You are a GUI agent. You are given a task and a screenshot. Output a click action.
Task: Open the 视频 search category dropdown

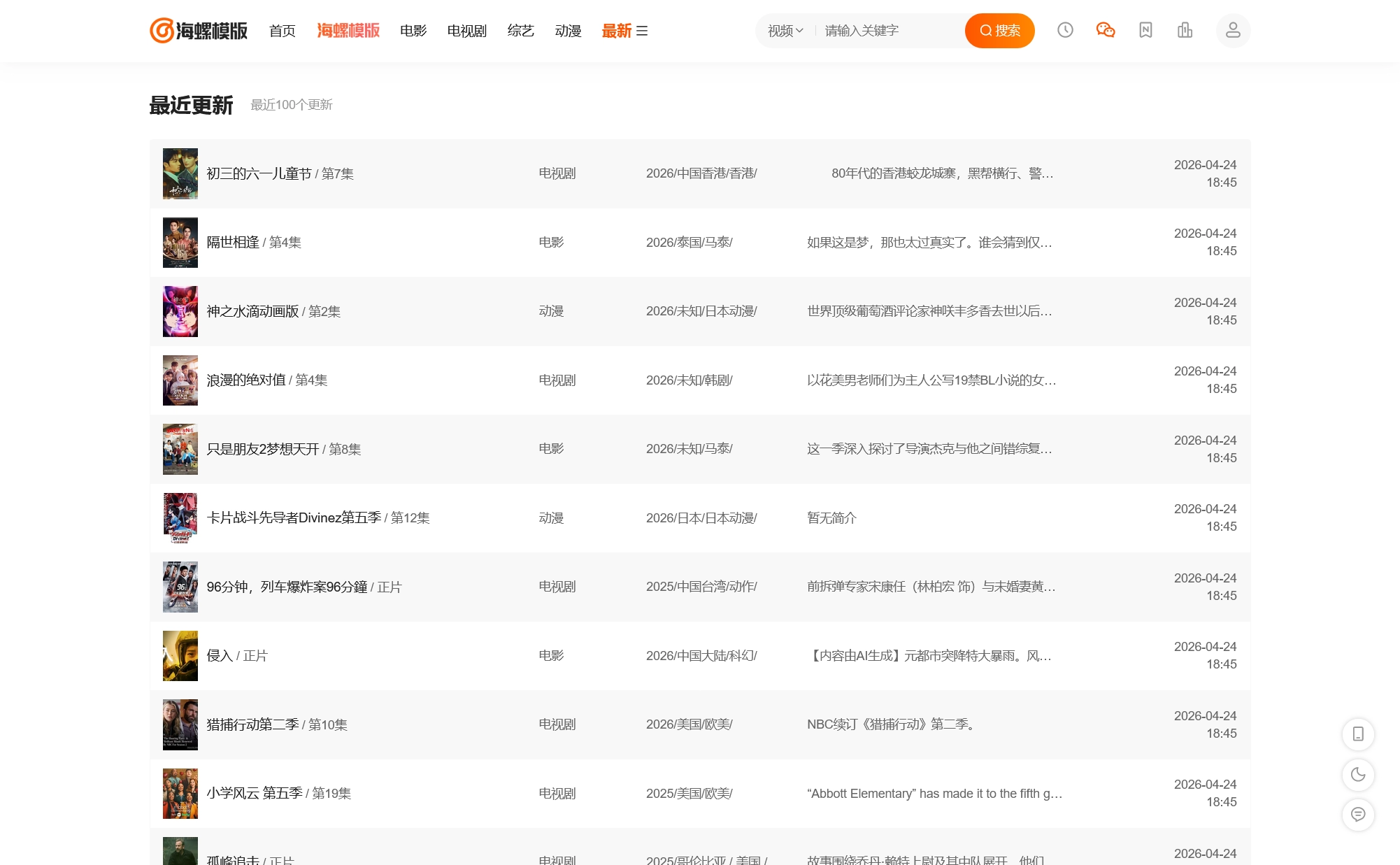pos(780,31)
